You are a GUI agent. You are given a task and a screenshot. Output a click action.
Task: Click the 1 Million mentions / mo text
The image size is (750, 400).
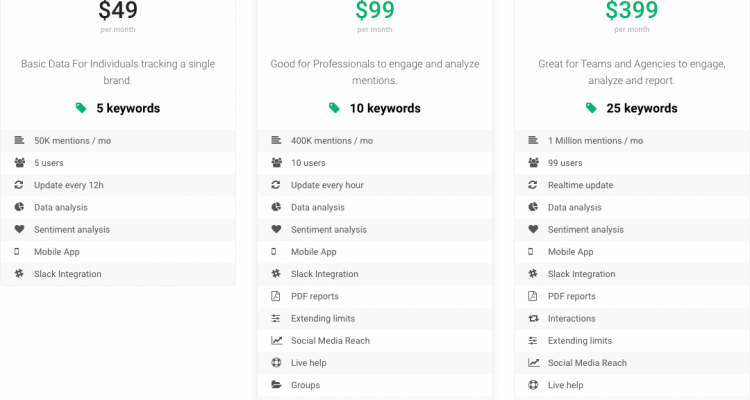[595, 141]
